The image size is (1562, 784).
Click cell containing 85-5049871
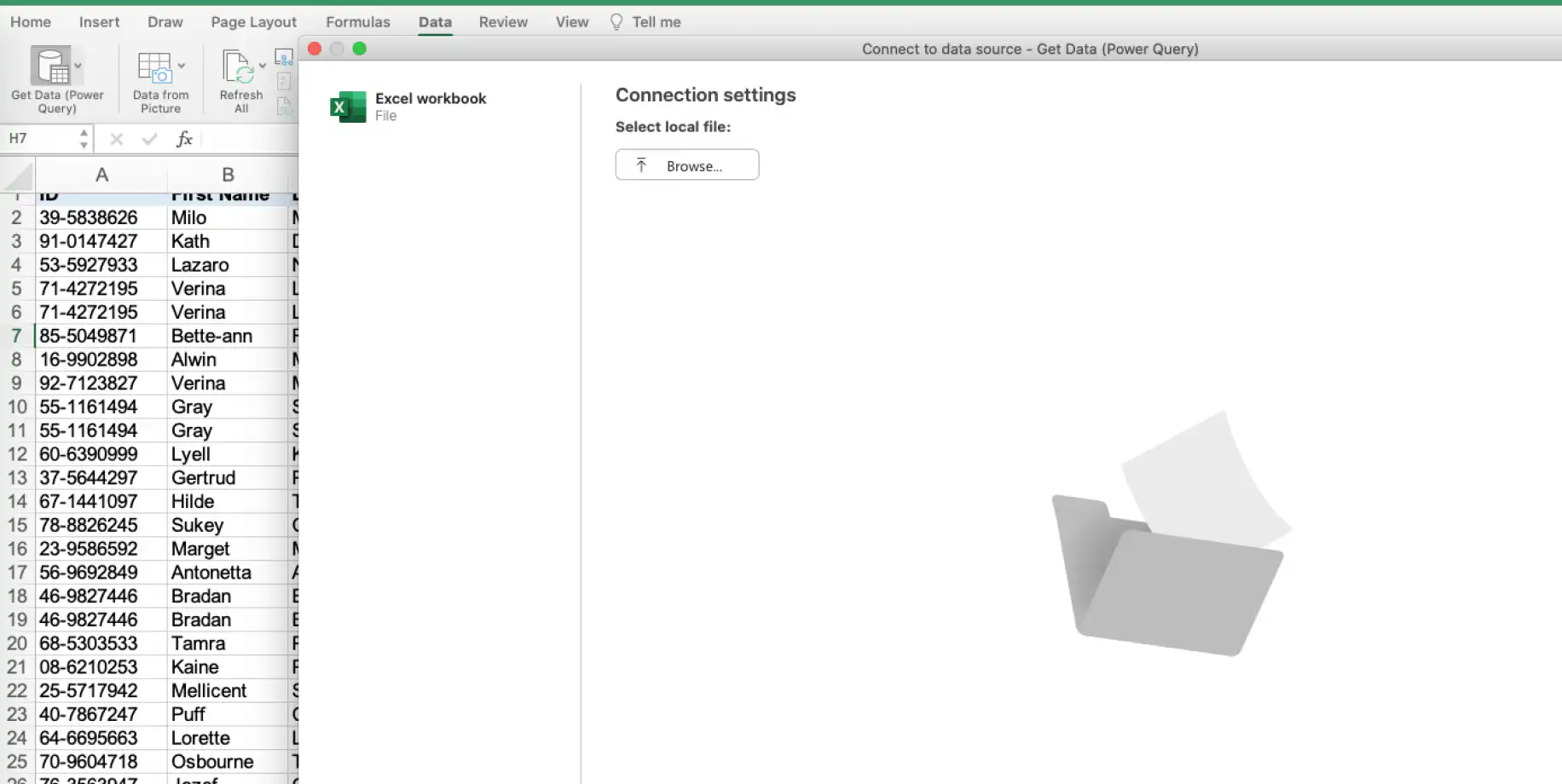101,336
